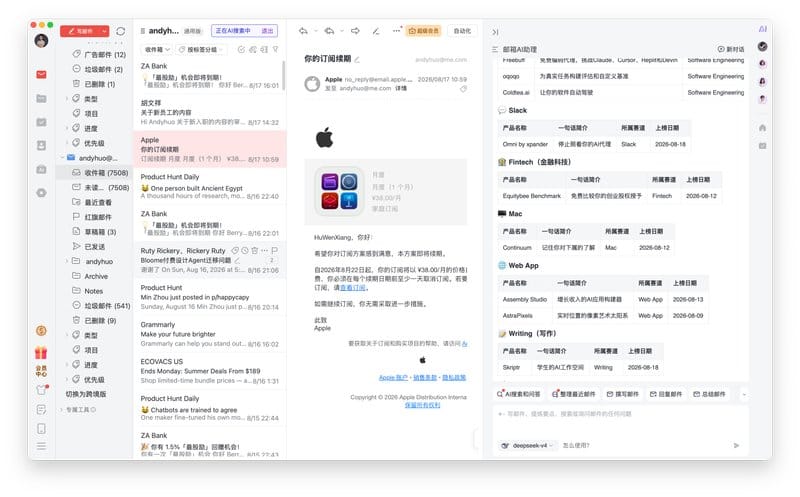The width and height of the screenshot is (800, 497).
Task: Open Grammarly mail Make your future brighter
Action: pos(210,334)
